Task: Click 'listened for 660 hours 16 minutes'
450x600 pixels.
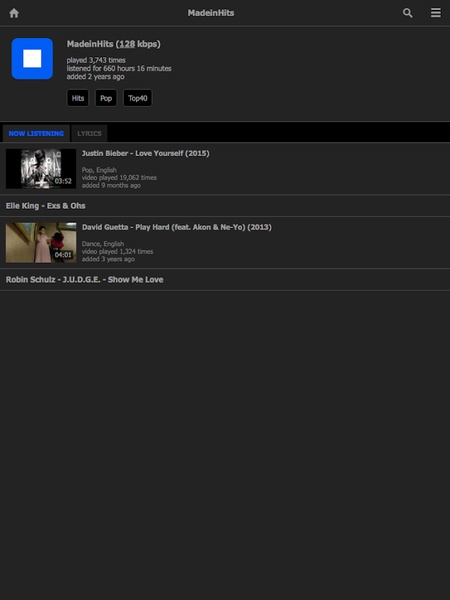Action: [119, 68]
